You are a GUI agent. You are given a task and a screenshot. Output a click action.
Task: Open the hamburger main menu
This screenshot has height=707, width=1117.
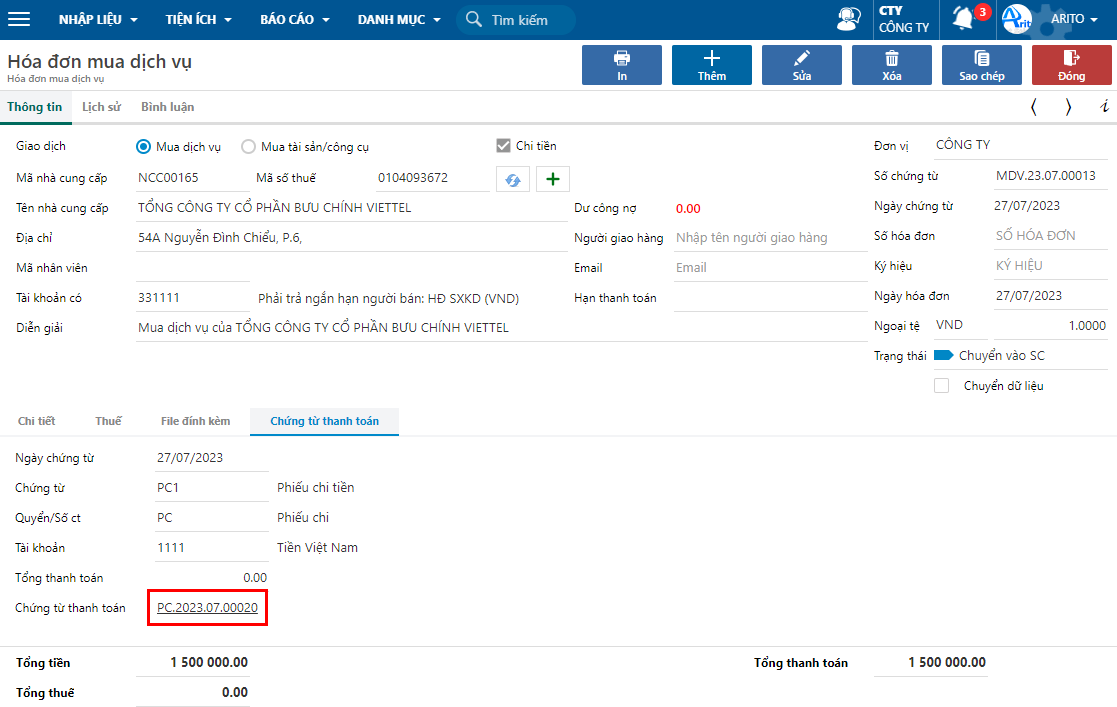pyautogui.click(x=19, y=20)
